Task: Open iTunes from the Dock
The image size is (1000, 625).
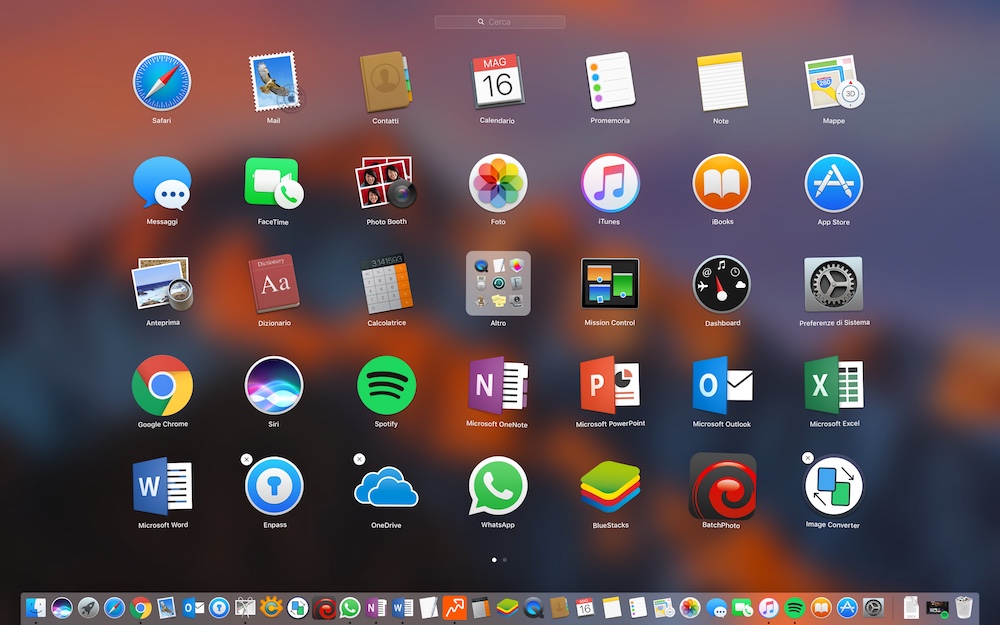Action: click(768, 608)
